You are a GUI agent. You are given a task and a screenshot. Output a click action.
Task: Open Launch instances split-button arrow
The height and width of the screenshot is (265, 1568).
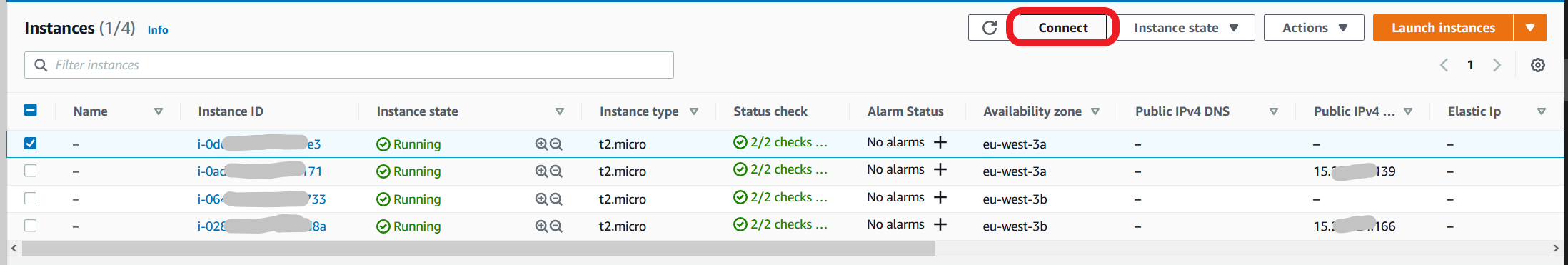[x=1530, y=28]
